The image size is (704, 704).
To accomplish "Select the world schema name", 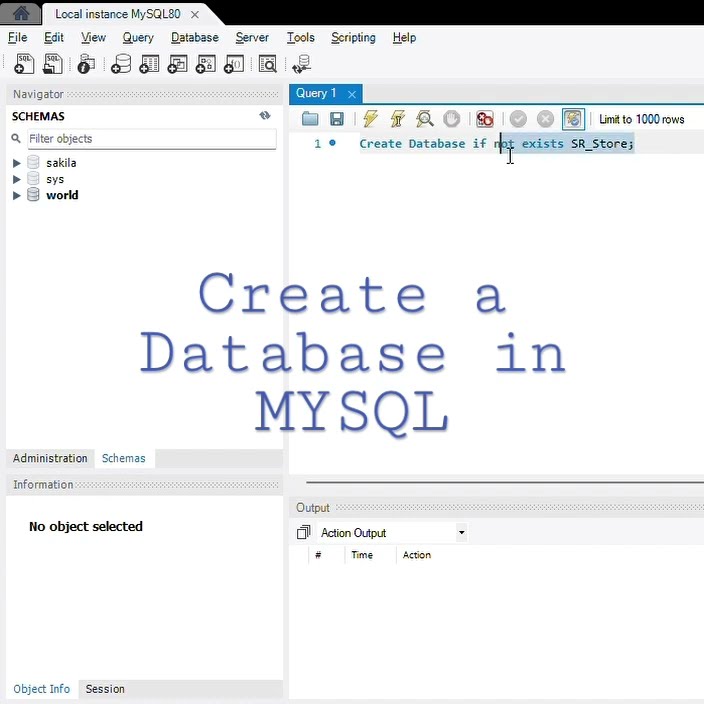I will point(62,195).
